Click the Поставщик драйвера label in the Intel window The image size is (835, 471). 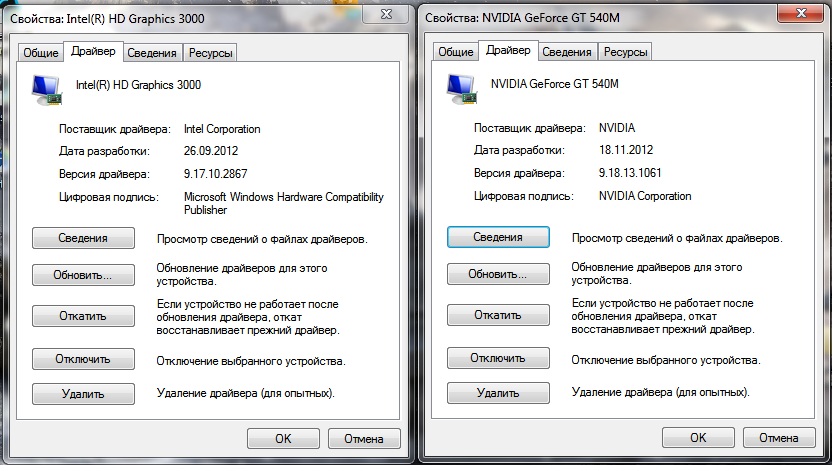pyautogui.click(x=114, y=129)
